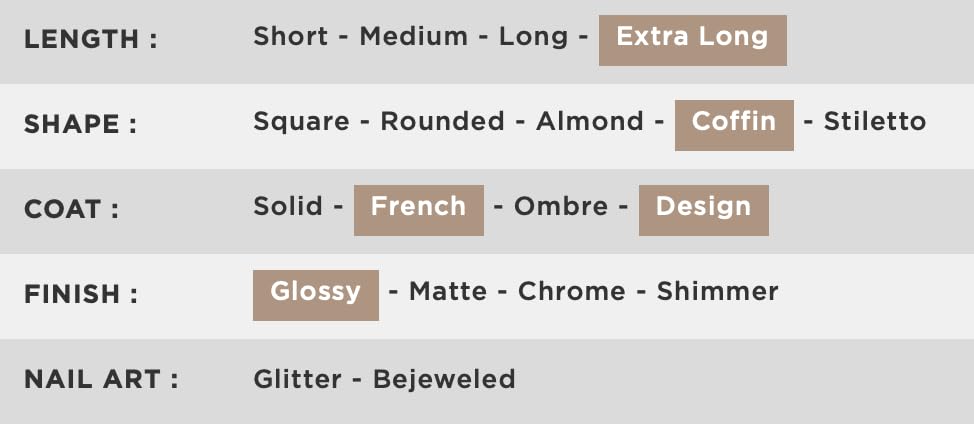Select Almond nail shape
The height and width of the screenshot is (426, 974).
coord(589,121)
